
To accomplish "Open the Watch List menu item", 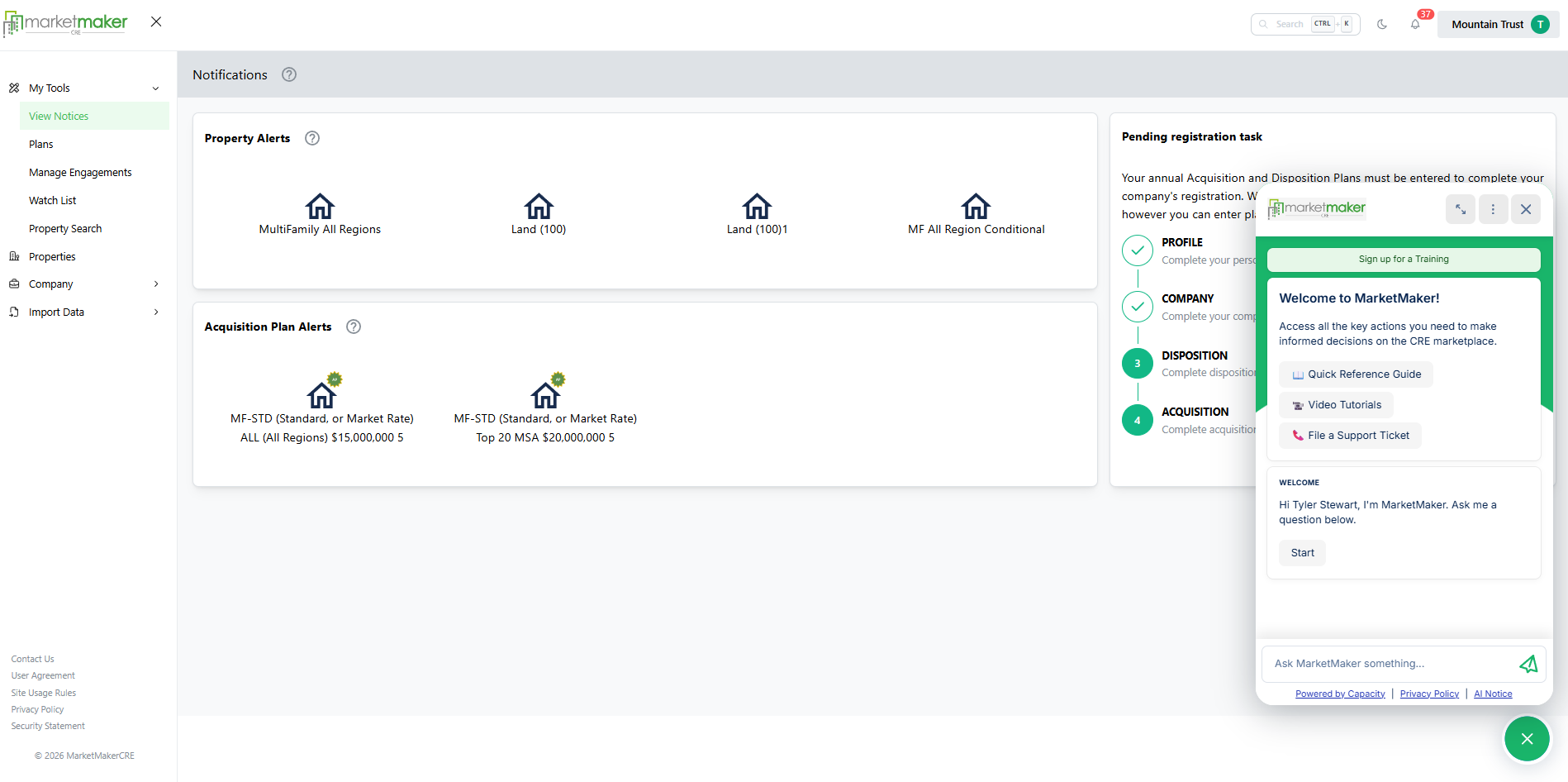I will pyautogui.click(x=53, y=201).
